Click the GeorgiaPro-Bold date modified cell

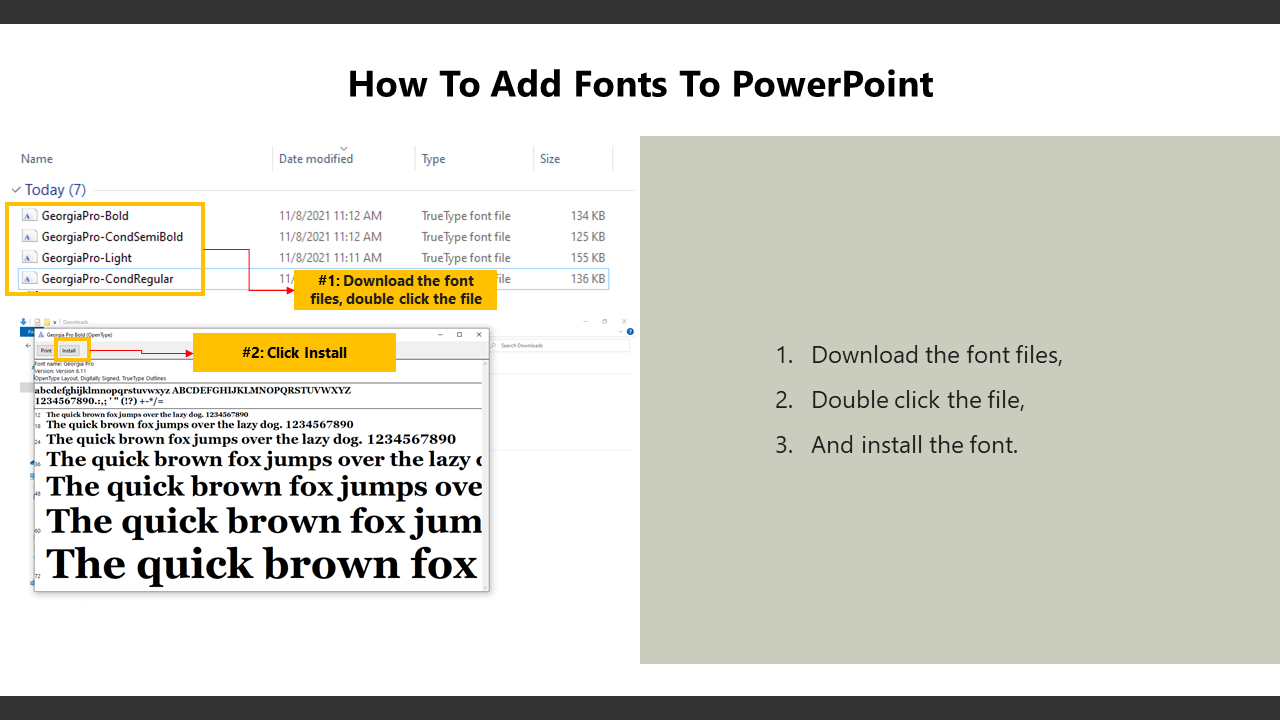(330, 216)
